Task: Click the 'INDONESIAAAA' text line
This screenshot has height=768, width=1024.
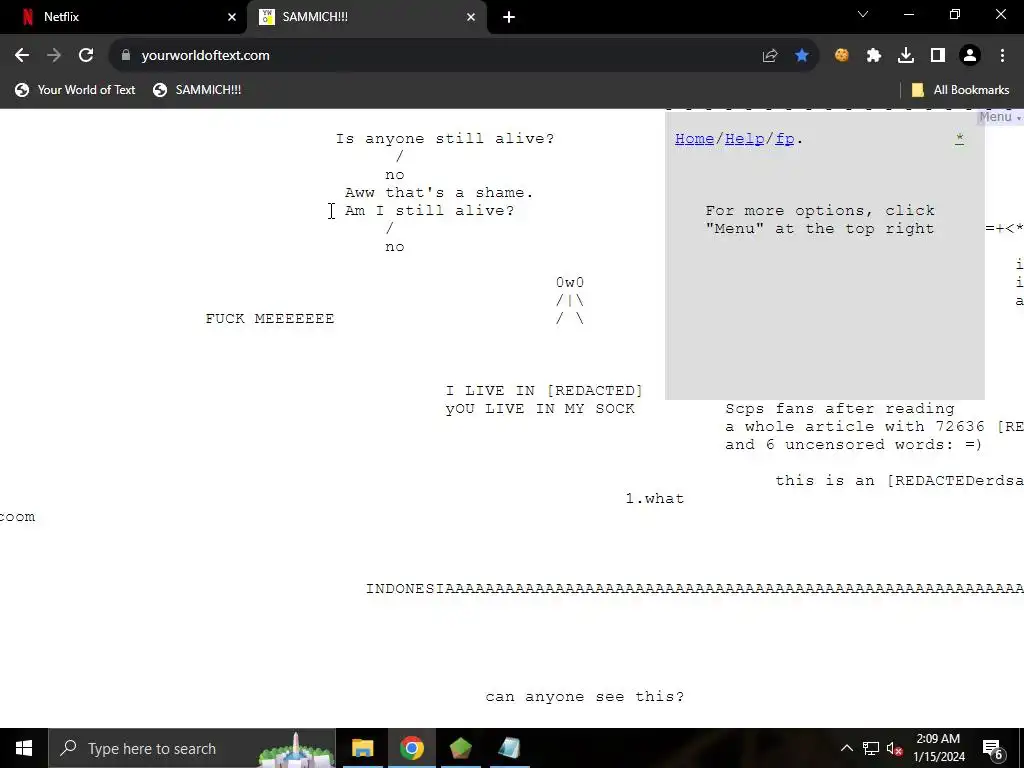Action: click(x=694, y=588)
